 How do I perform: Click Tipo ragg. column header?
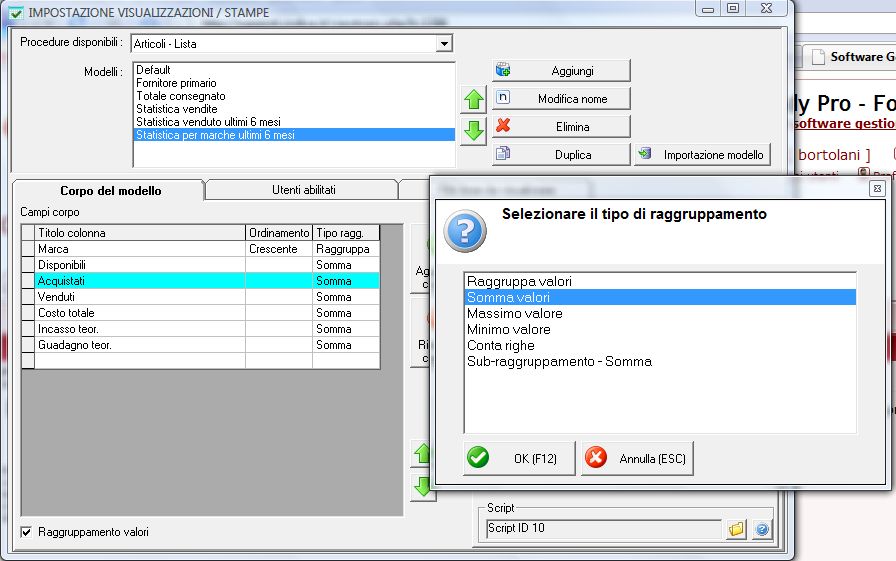[x=346, y=233]
